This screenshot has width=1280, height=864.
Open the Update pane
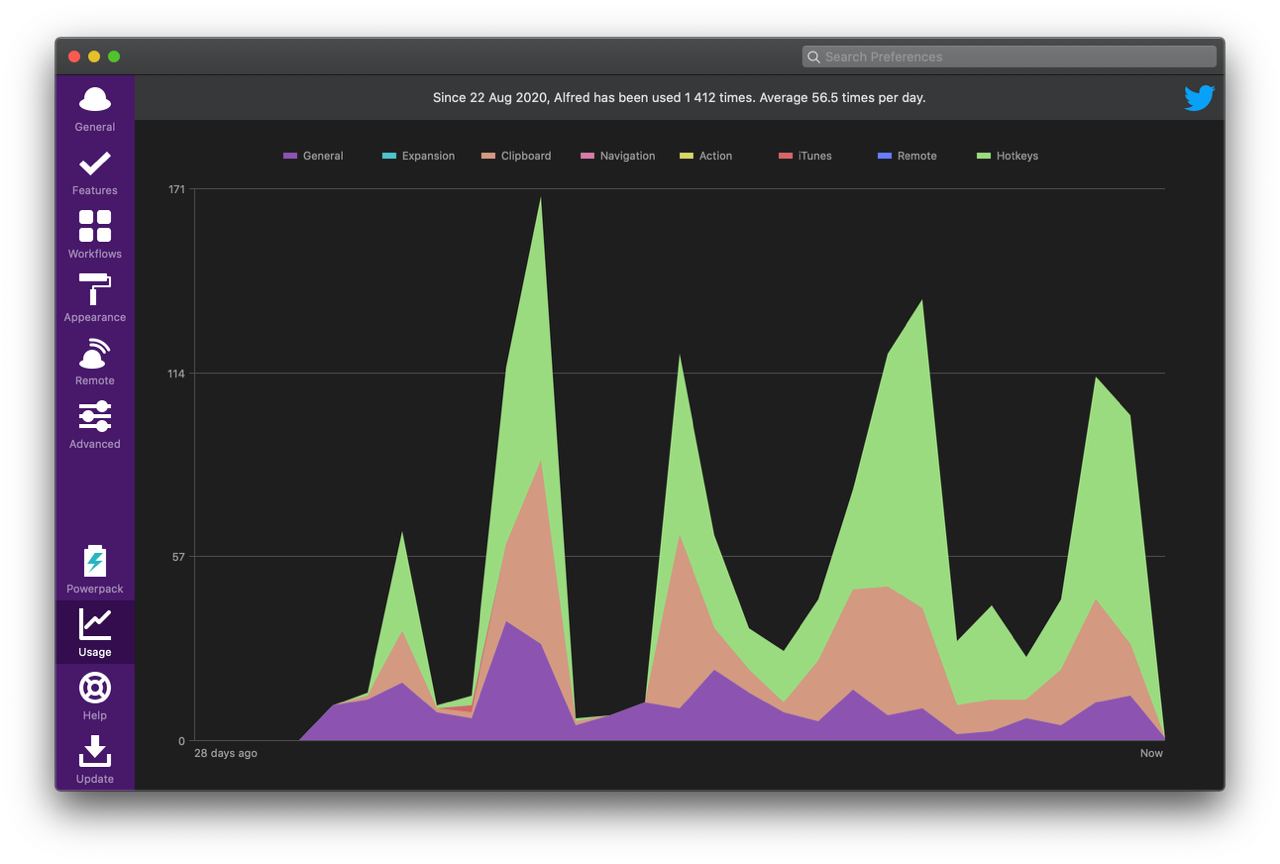coord(95,760)
